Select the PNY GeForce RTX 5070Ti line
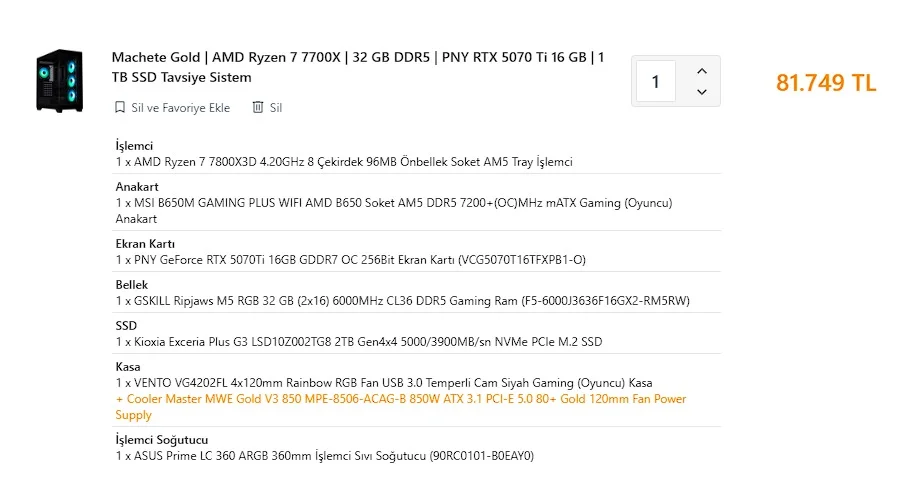The image size is (901, 488). point(350,260)
